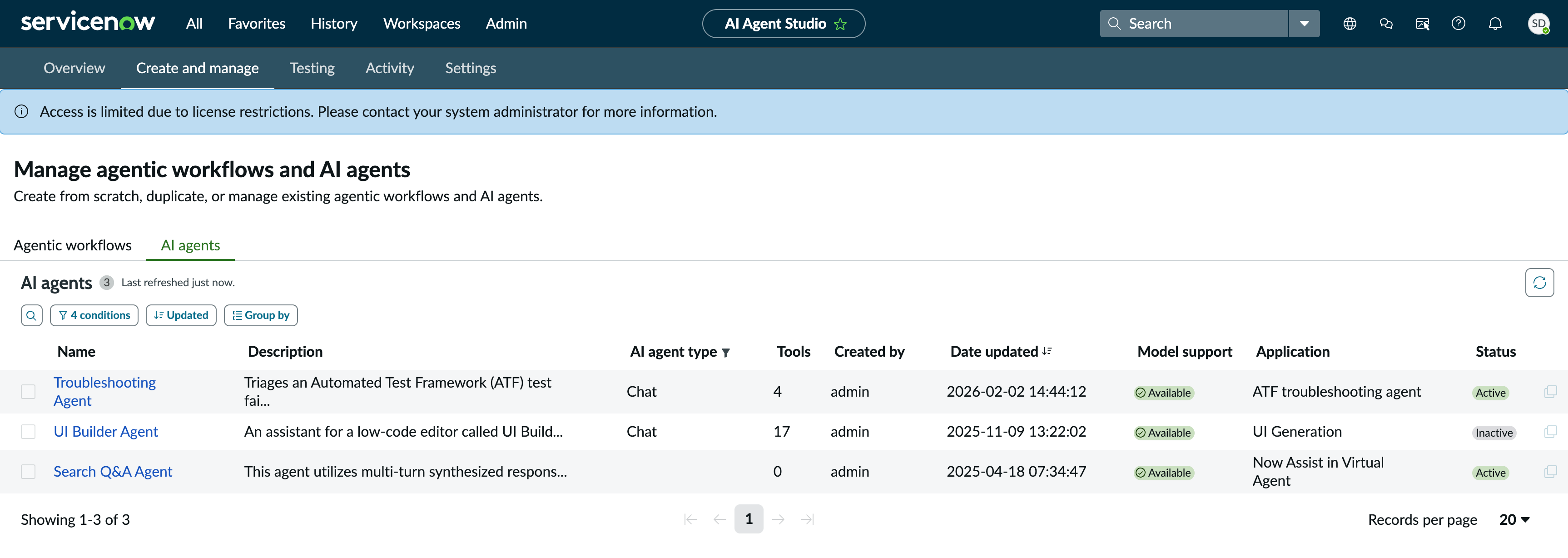Screen dimensions: 1568x558
Task: Duplicate the Search Q&A Agent via copy icon
Action: click(x=1550, y=472)
